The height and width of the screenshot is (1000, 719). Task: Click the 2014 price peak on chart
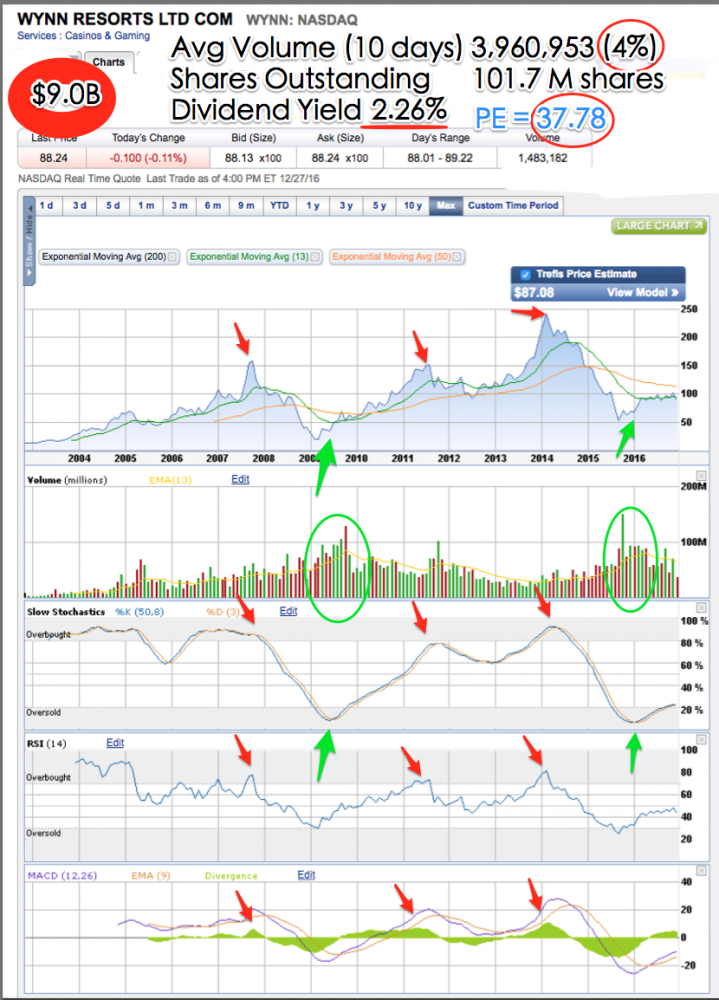pyautogui.click(x=543, y=316)
